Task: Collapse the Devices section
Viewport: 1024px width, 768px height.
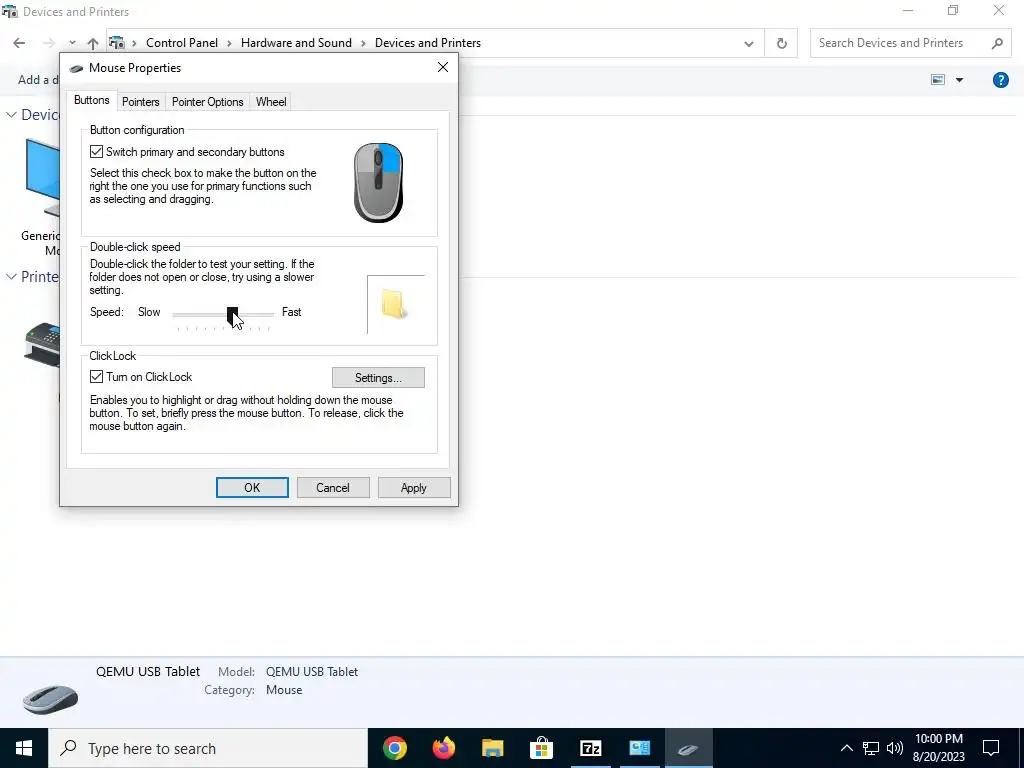Action: point(11,115)
